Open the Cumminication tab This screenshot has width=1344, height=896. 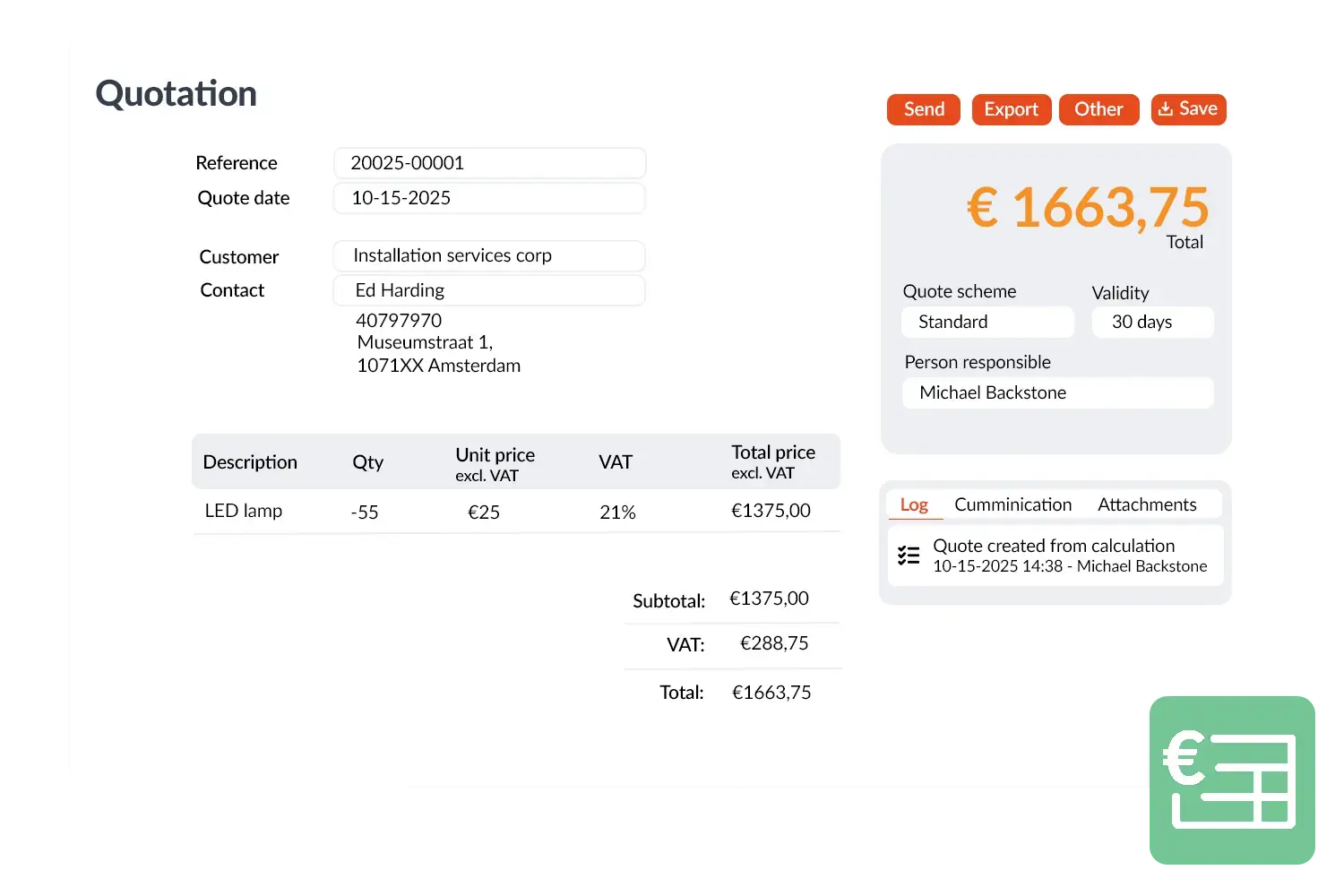1012,504
